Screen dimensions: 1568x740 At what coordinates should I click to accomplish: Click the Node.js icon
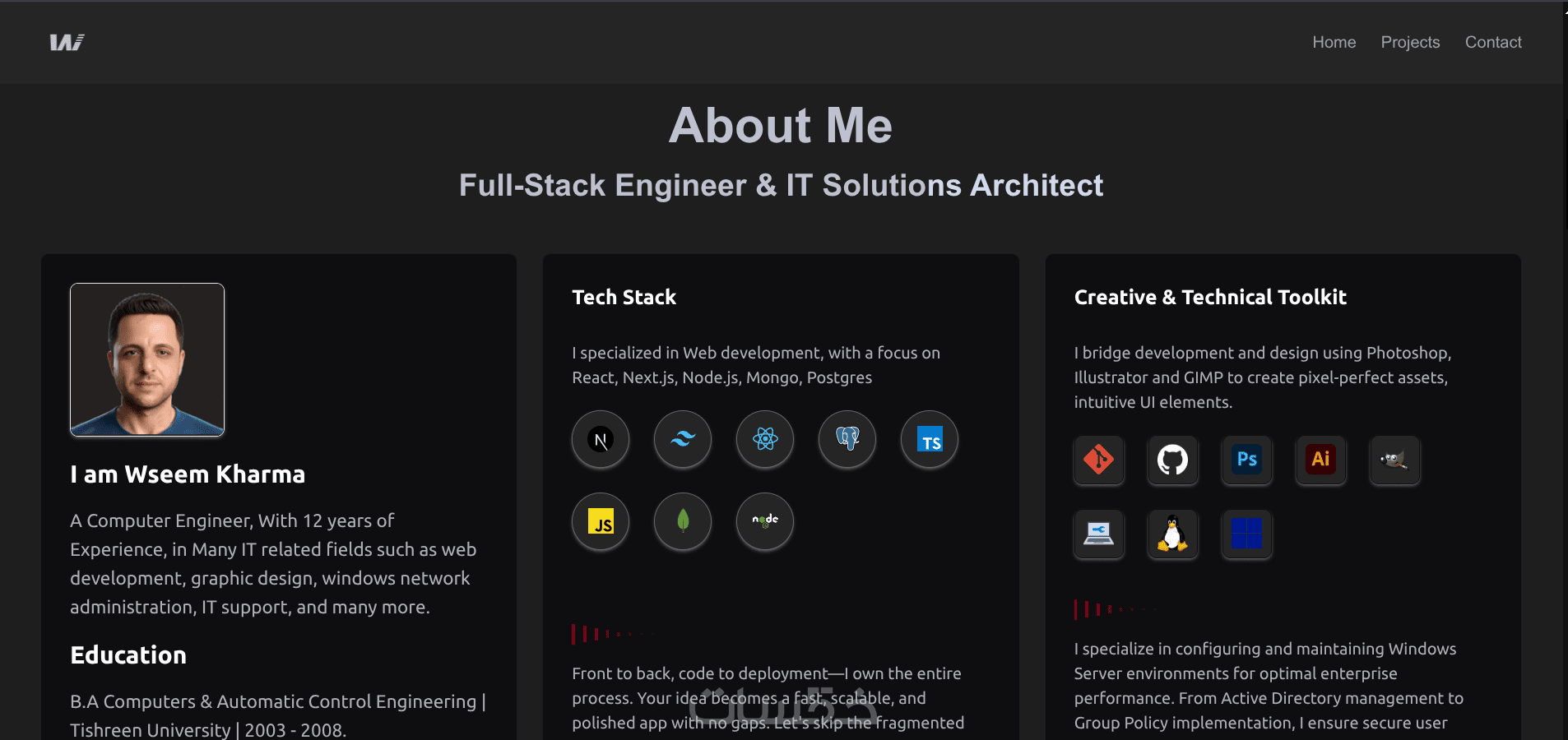tap(765, 522)
